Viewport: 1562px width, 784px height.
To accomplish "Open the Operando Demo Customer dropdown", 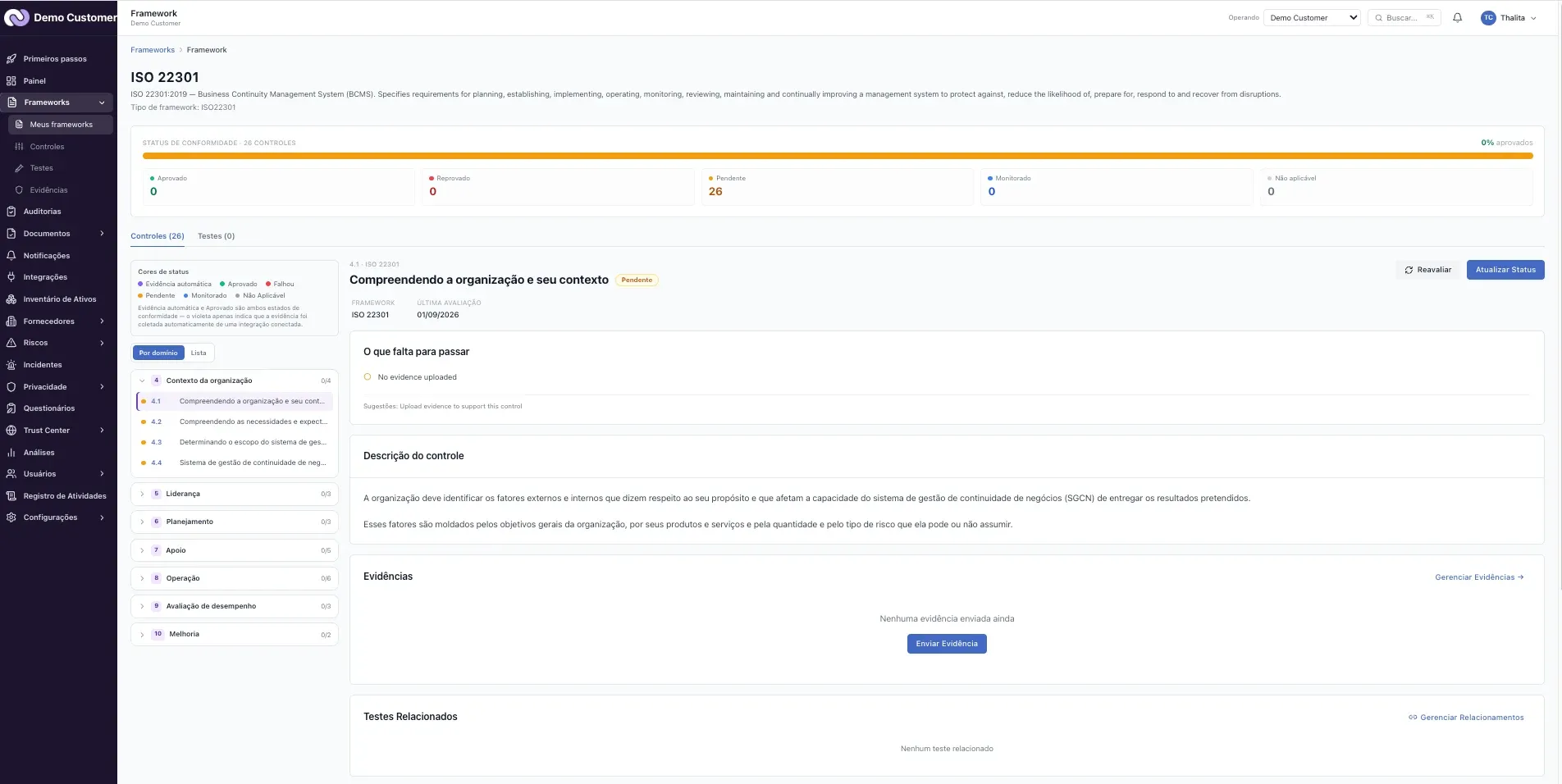I will click(1313, 17).
